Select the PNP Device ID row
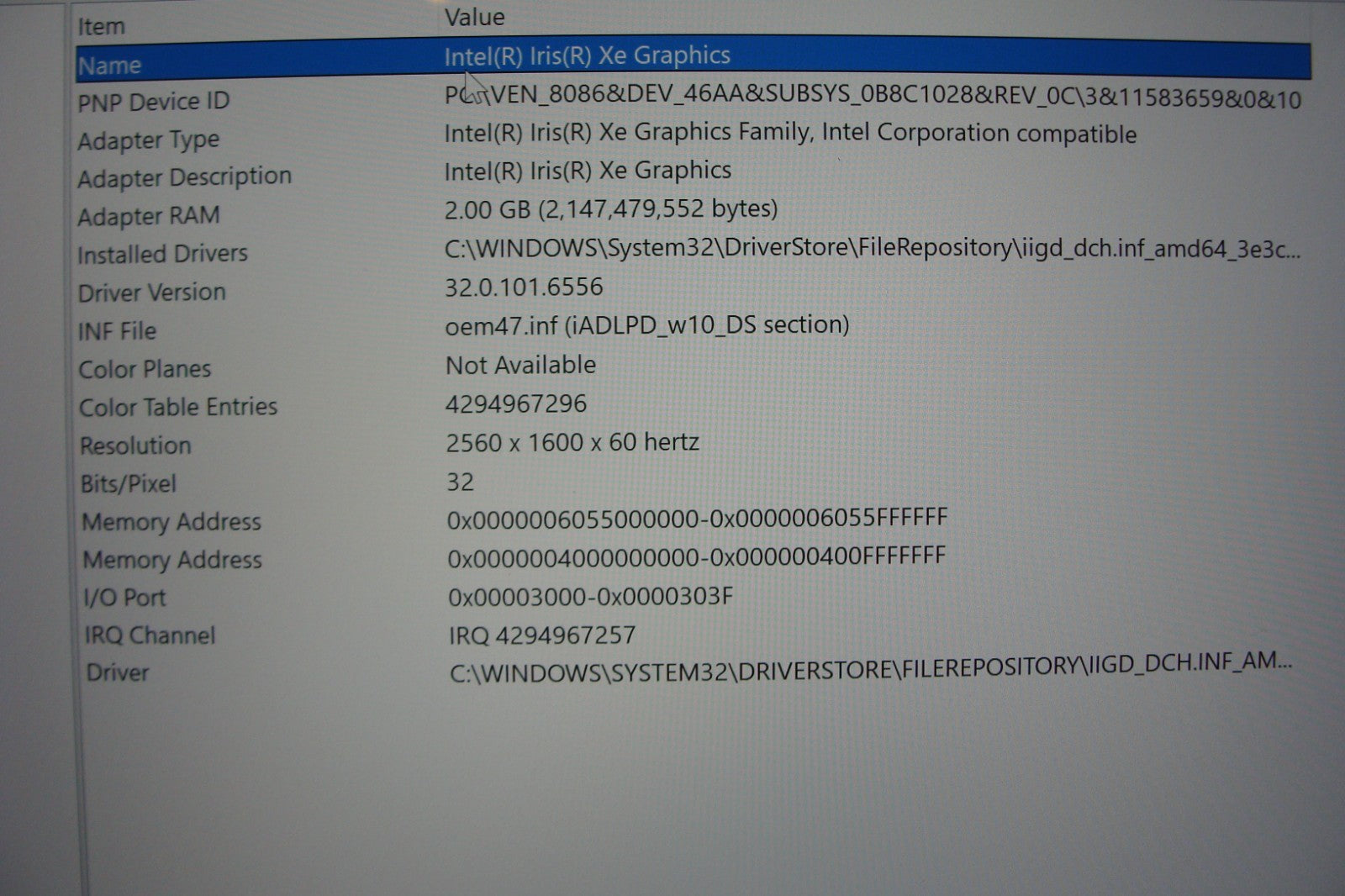 coord(154,102)
